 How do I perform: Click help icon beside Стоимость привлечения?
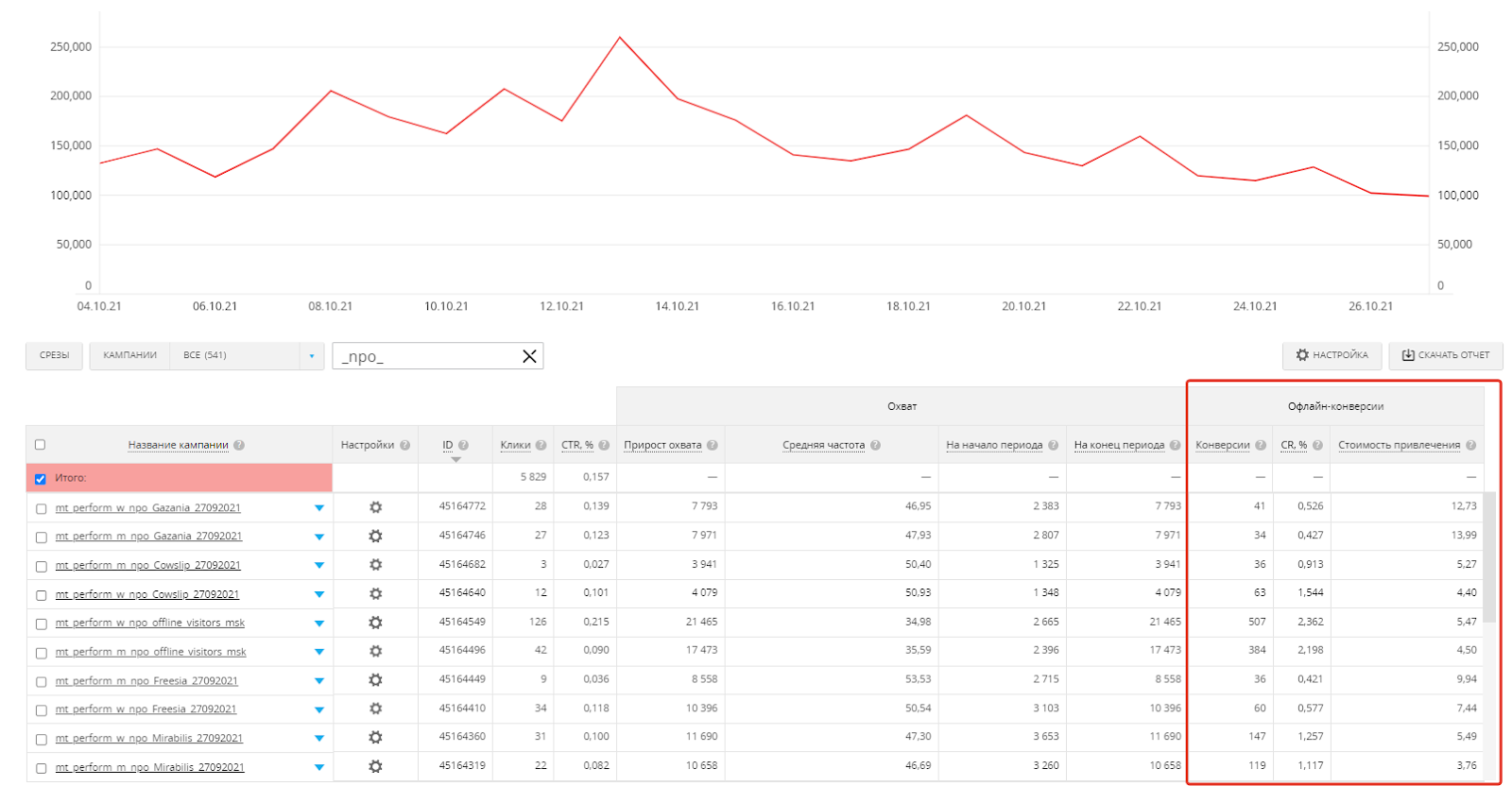click(1470, 445)
